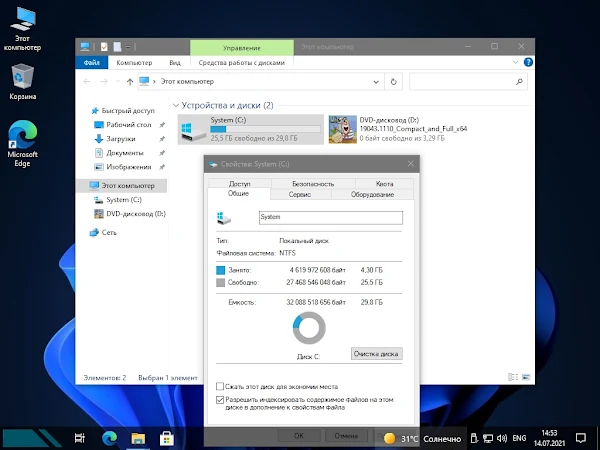The height and width of the screenshot is (450, 600).
Task: Open the Этот компьютер desktop icon
Action: pos(22,29)
